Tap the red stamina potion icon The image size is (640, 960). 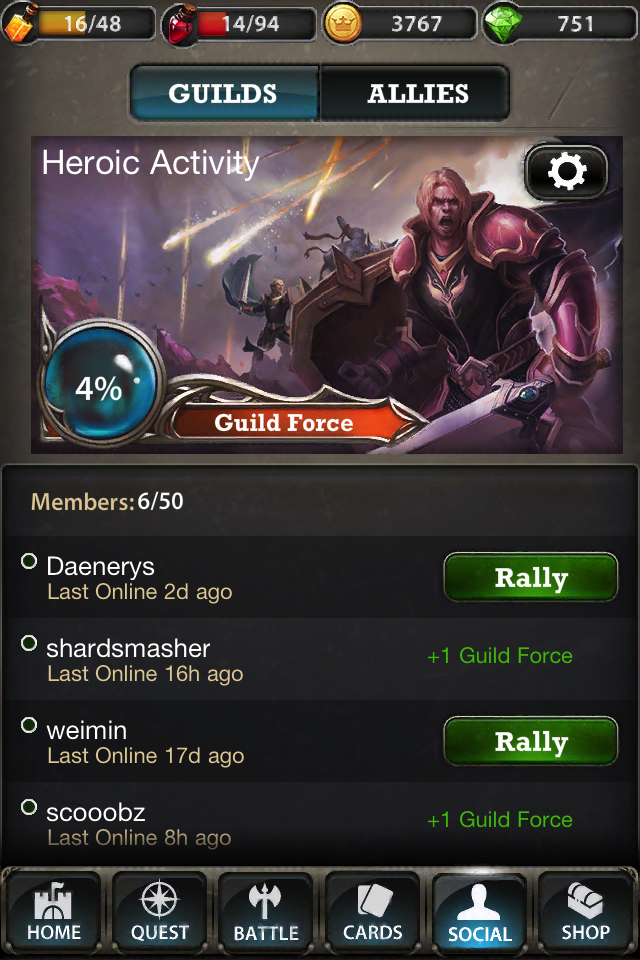click(180, 24)
